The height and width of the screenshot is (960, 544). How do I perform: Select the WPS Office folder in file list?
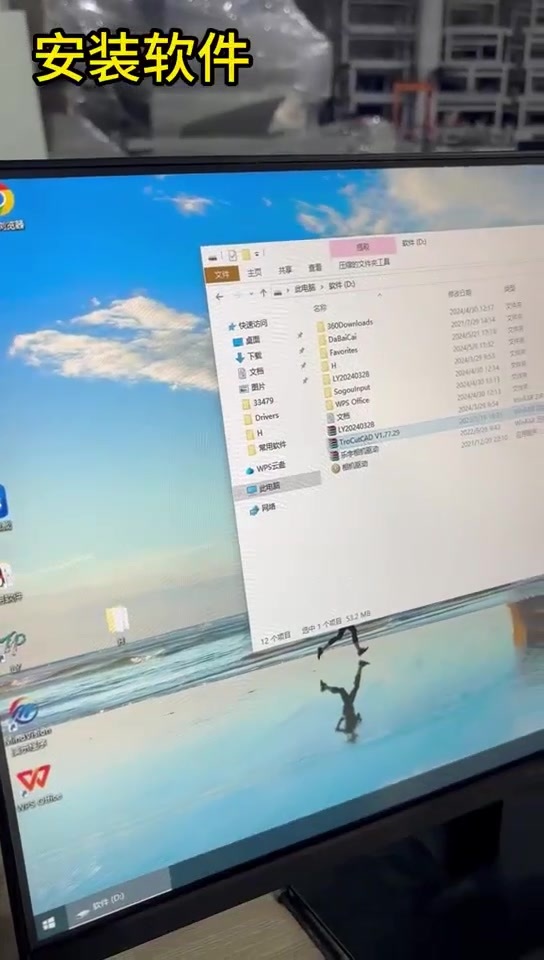348,402
